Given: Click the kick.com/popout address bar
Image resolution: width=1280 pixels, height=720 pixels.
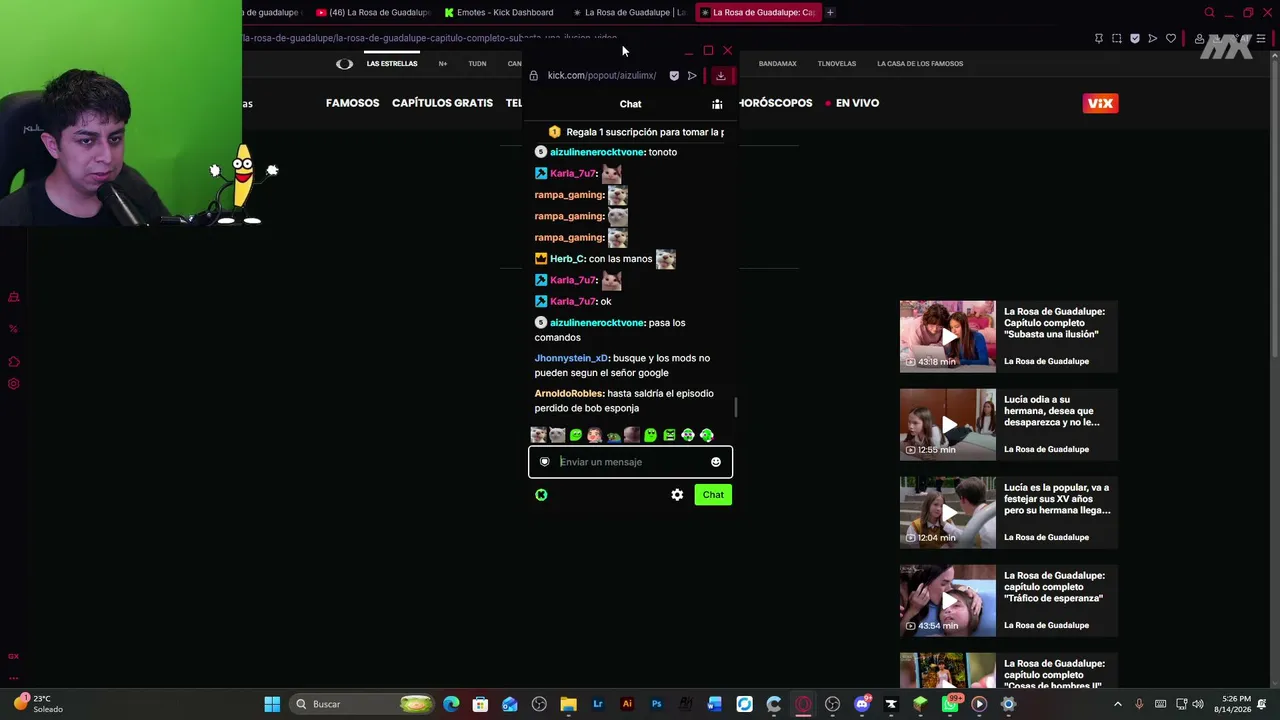Looking at the screenshot, I should tap(602, 76).
